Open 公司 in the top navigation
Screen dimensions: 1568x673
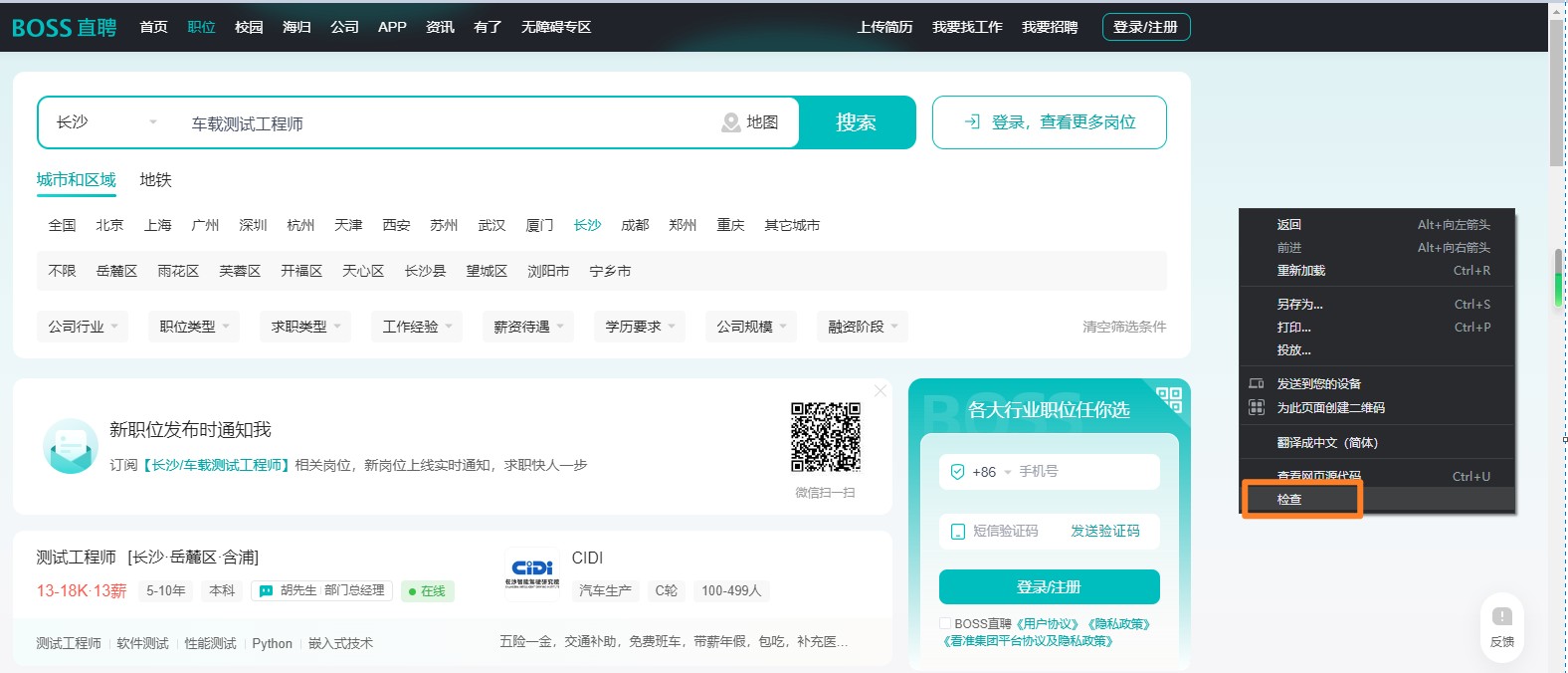click(x=344, y=27)
